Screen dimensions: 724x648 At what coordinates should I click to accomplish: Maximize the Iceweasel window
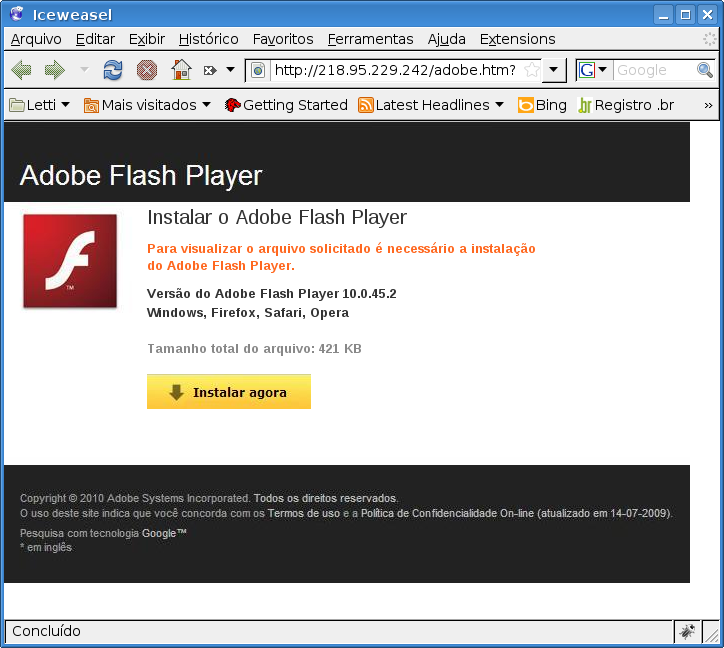pos(686,15)
